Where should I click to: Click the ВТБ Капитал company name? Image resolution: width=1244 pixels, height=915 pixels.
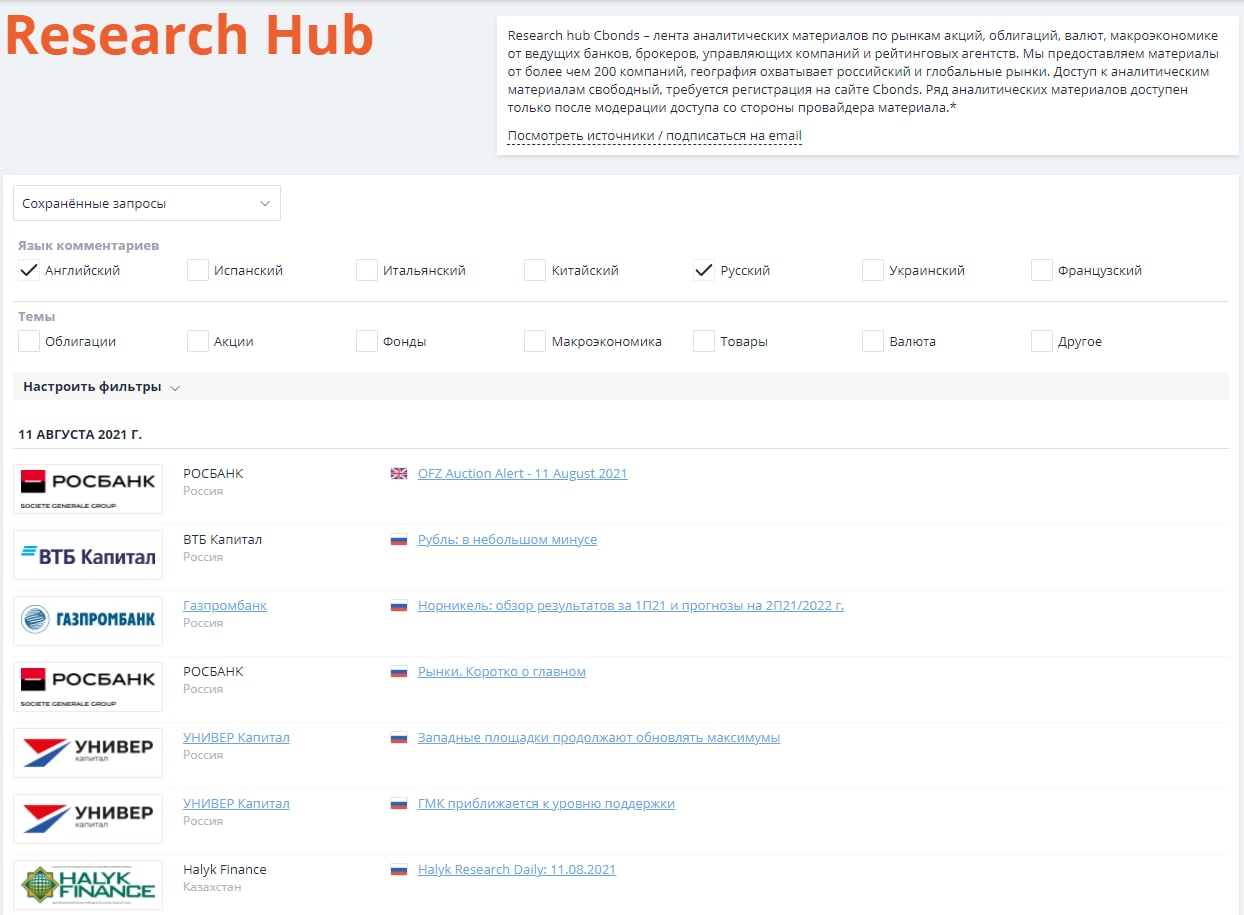pyautogui.click(x=222, y=540)
